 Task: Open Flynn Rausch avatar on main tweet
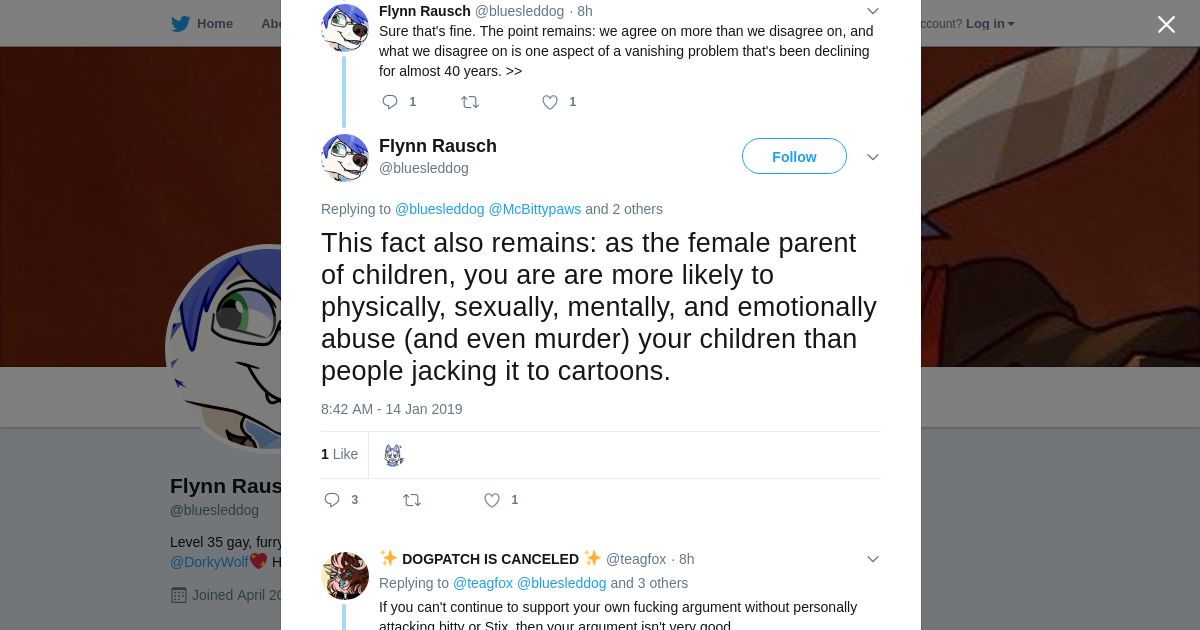click(345, 158)
